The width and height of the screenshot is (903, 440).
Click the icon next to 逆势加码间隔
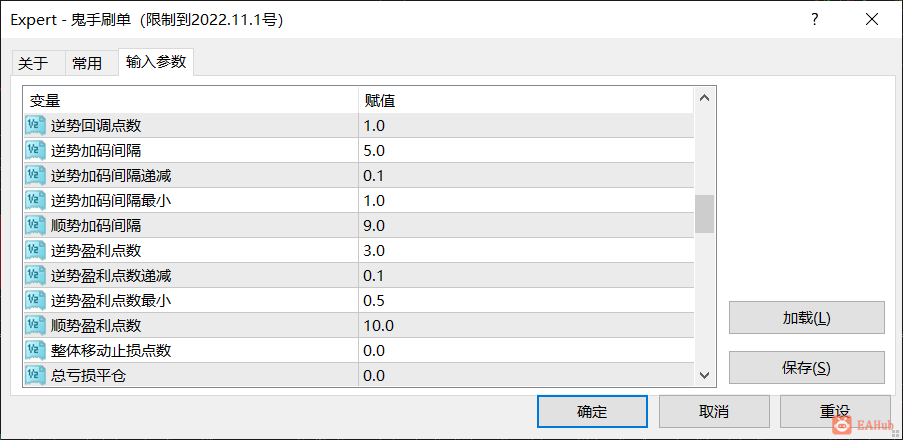point(35,150)
